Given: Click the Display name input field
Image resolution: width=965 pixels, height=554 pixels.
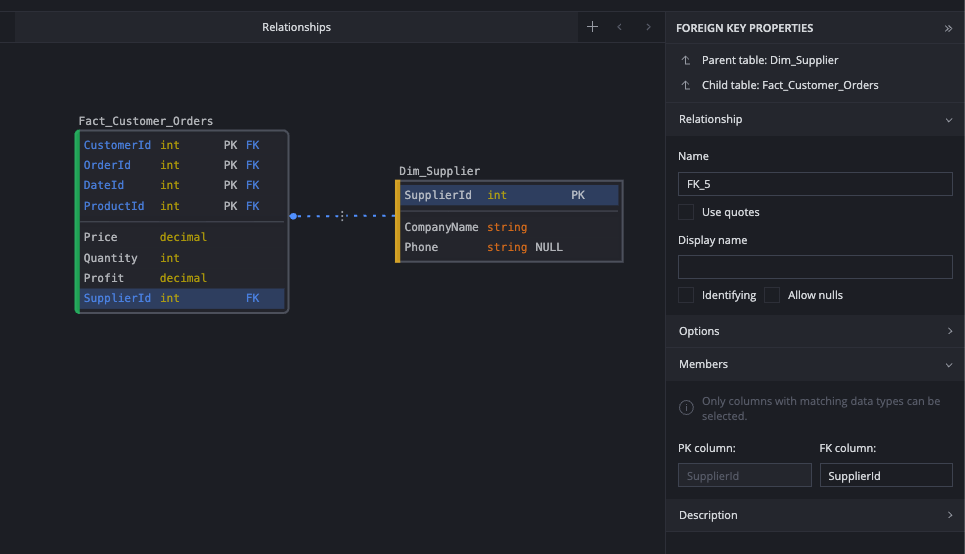Looking at the screenshot, I should [x=815, y=267].
